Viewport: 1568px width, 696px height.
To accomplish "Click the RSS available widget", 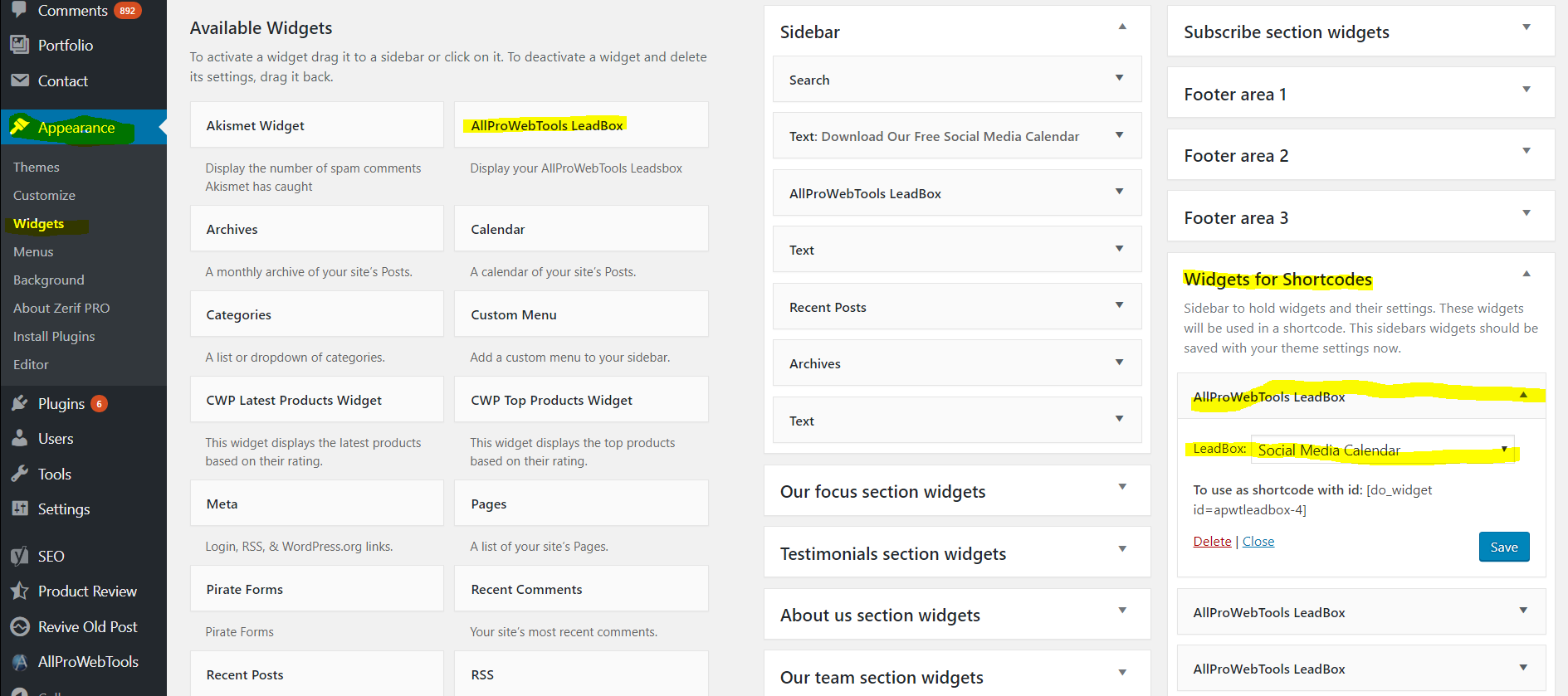I will click(x=581, y=674).
